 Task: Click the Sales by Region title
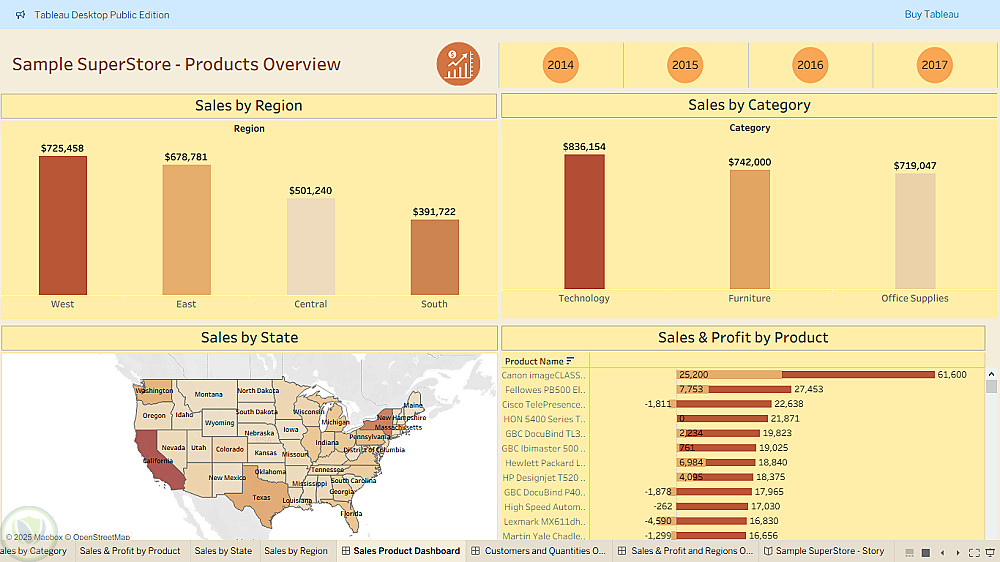tap(249, 106)
